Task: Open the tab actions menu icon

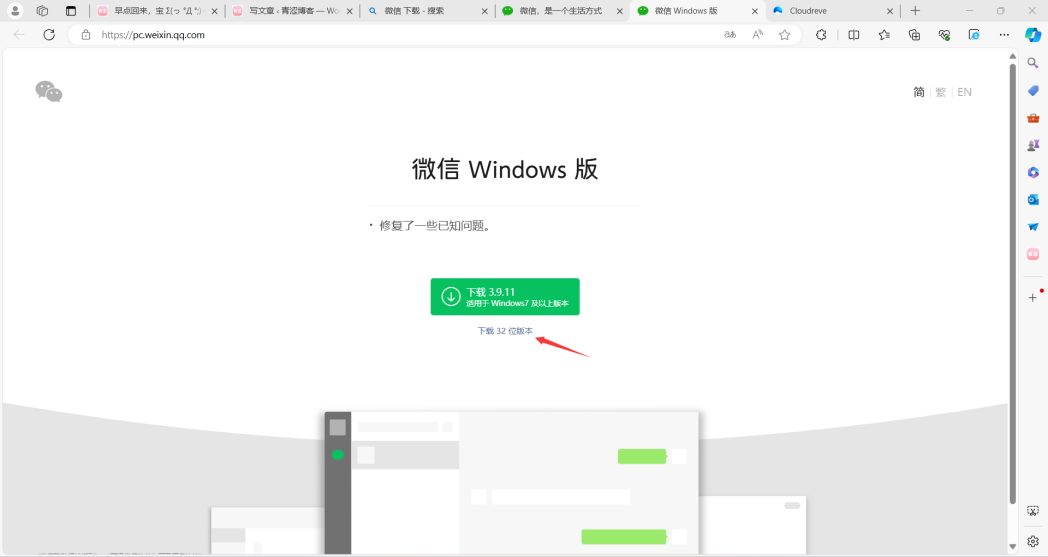Action: tap(71, 11)
